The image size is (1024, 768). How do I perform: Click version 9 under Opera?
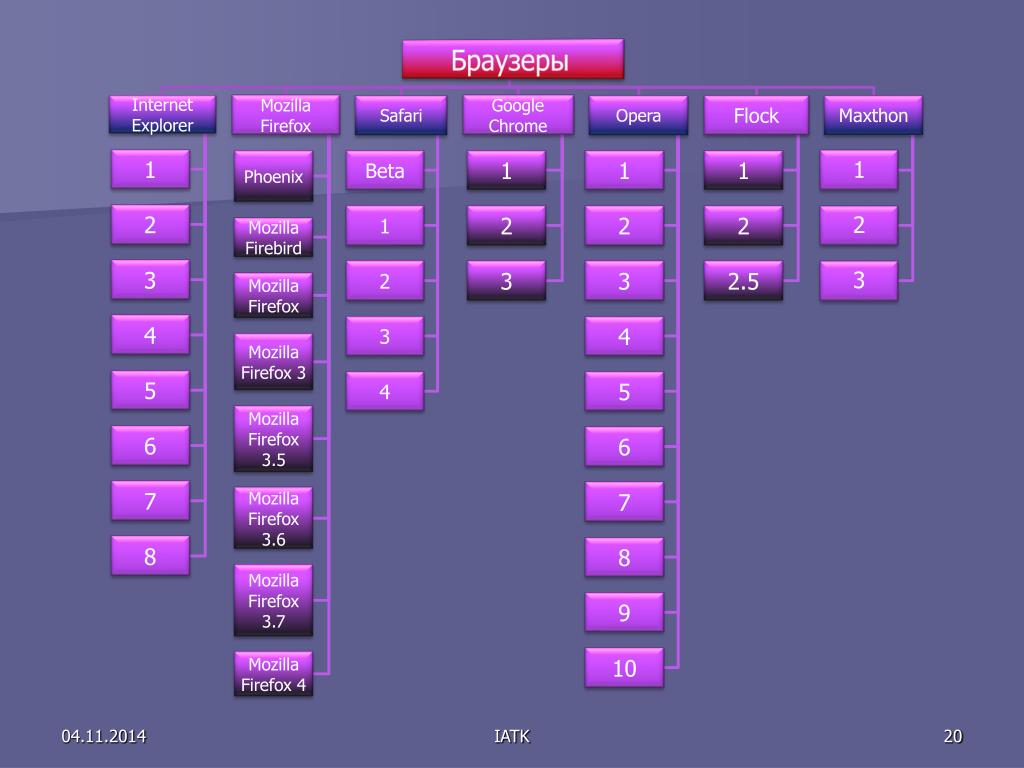click(x=624, y=613)
